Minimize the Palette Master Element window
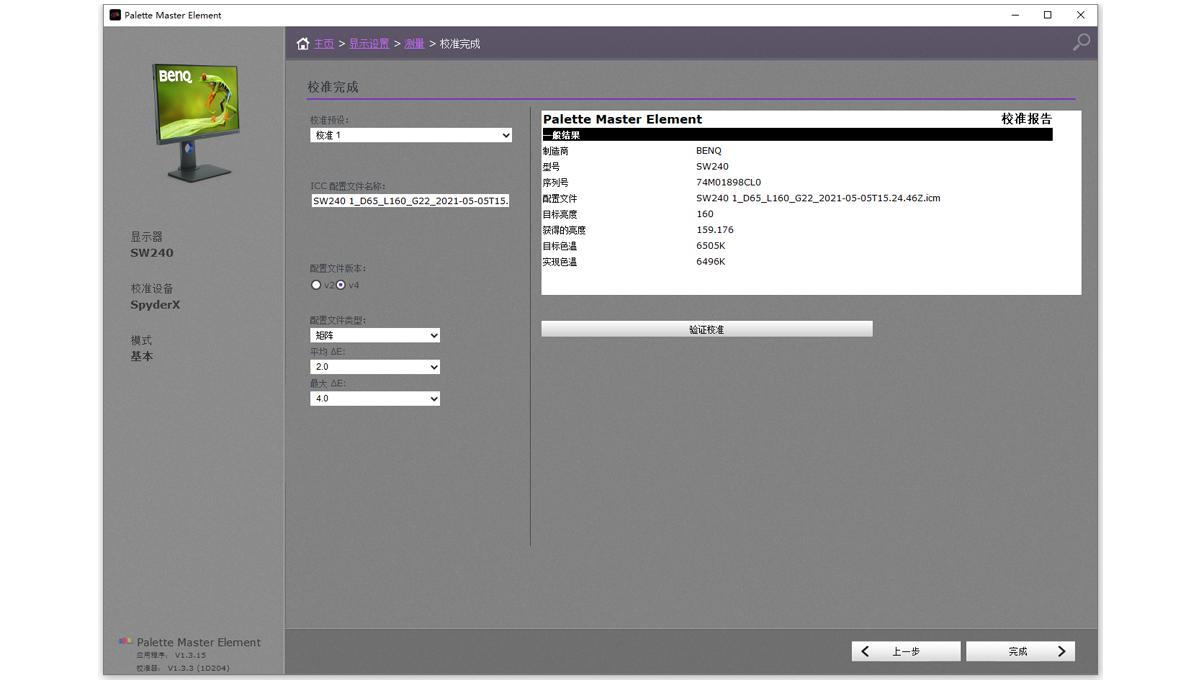 click(1015, 15)
